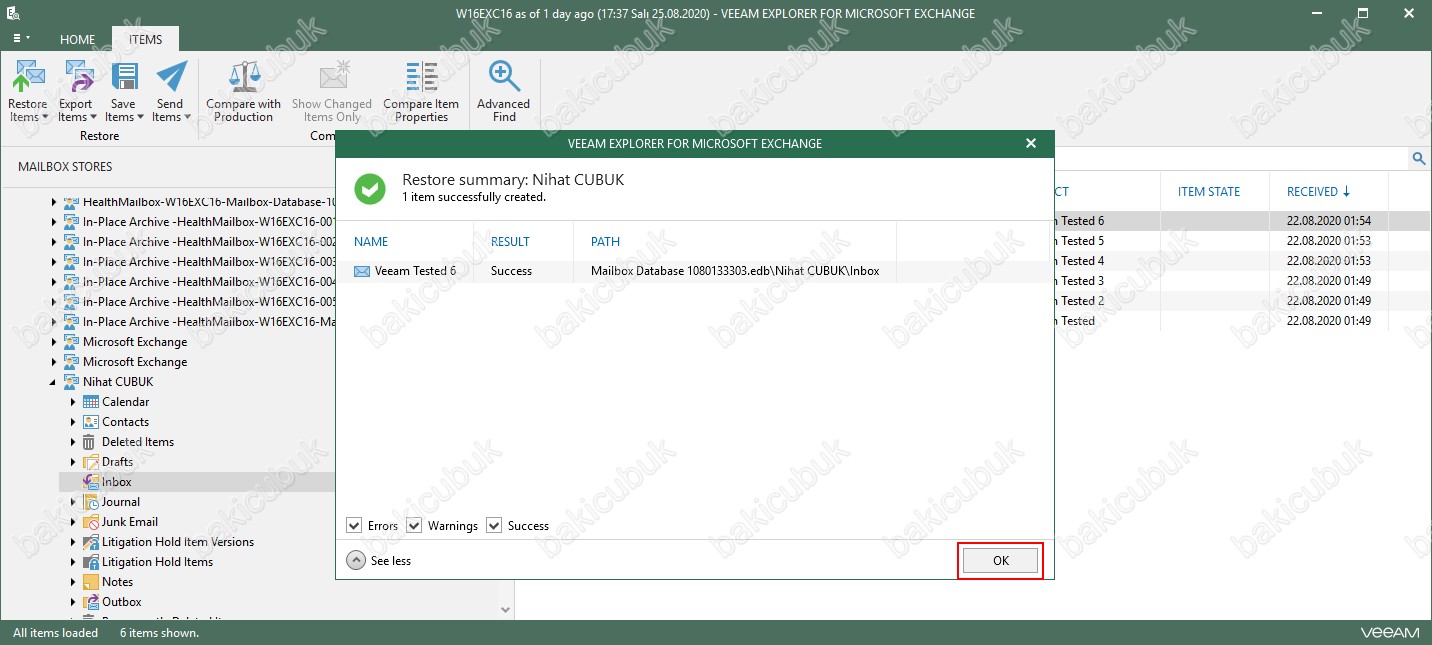Screen dimensions: 1432x645
Task: Collapse the Nihat CUBUK mailbox node
Action: pyautogui.click(x=54, y=382)
